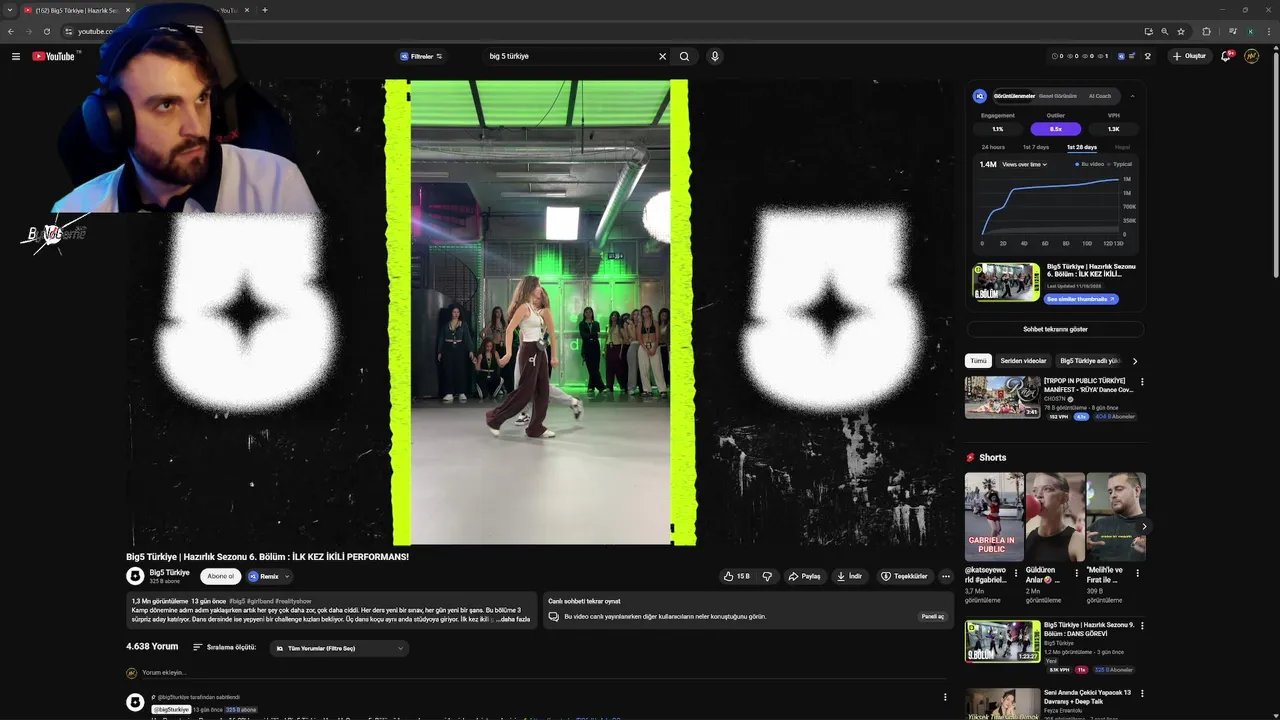Open the Melih'le ve Fırat ile short

[x=1115, y=516]
